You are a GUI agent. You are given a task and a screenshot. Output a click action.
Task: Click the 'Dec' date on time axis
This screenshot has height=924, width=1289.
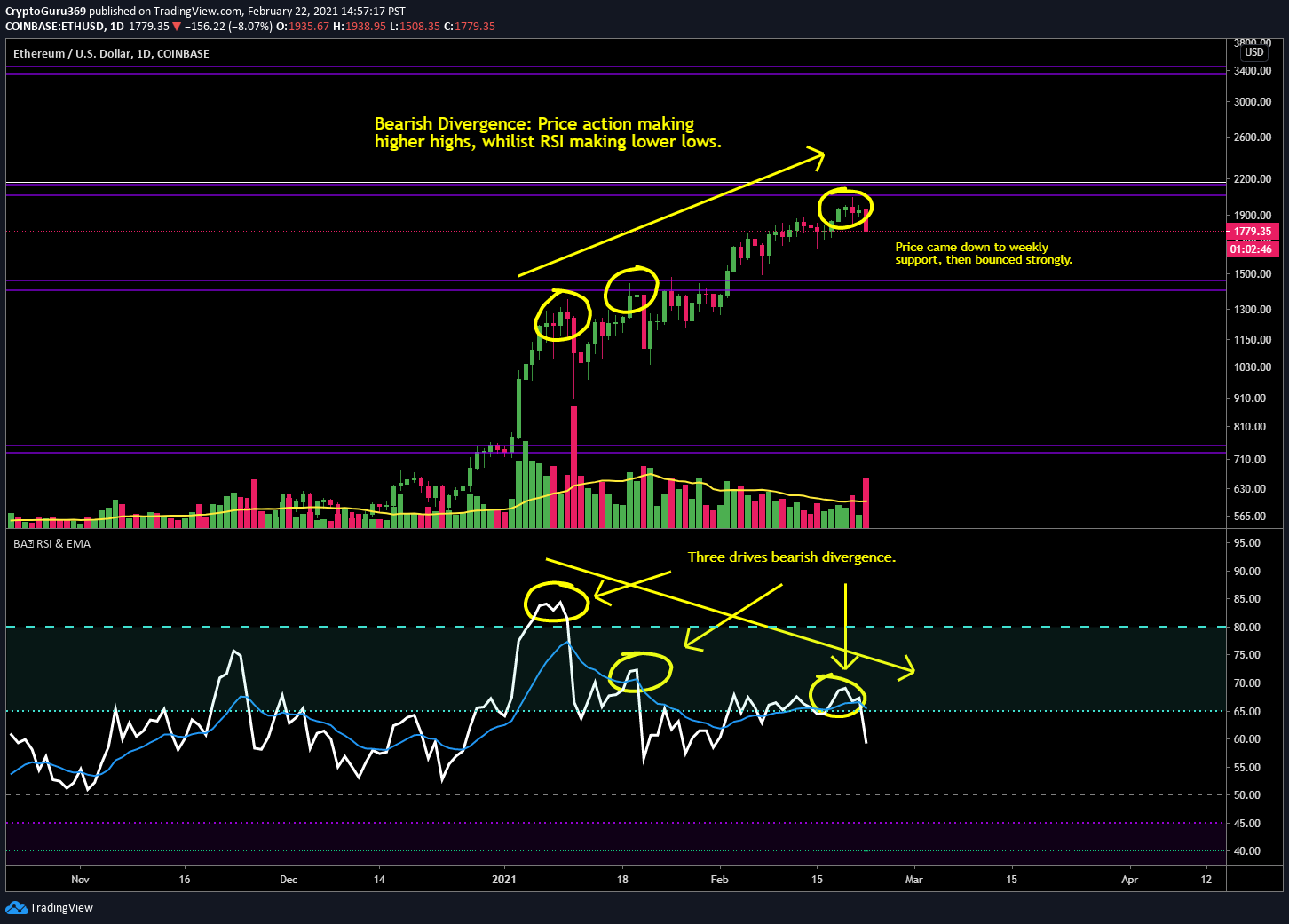pyautogui.click(x=289, y=880)
